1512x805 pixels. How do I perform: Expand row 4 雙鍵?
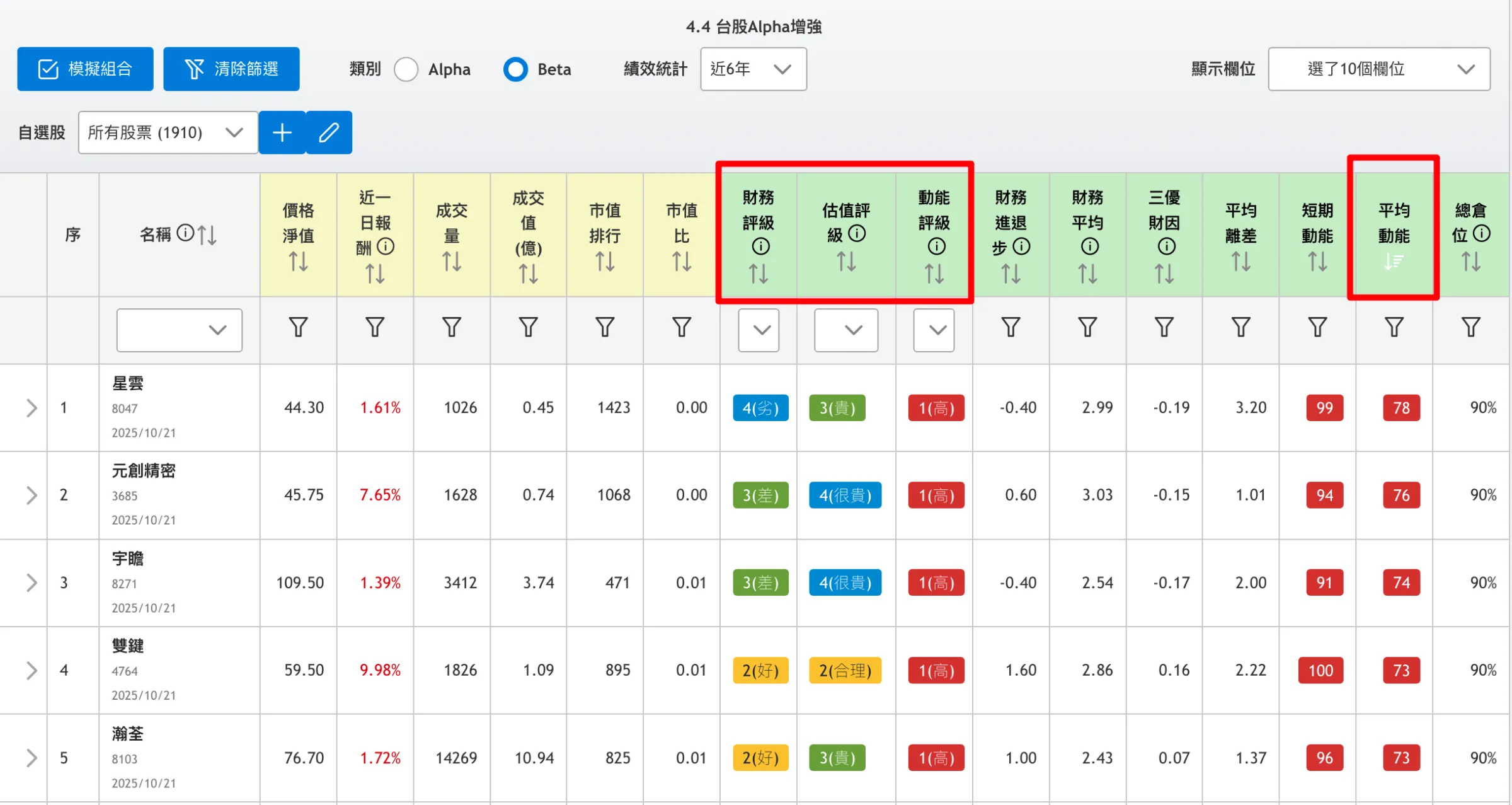[x=31, y=670]
